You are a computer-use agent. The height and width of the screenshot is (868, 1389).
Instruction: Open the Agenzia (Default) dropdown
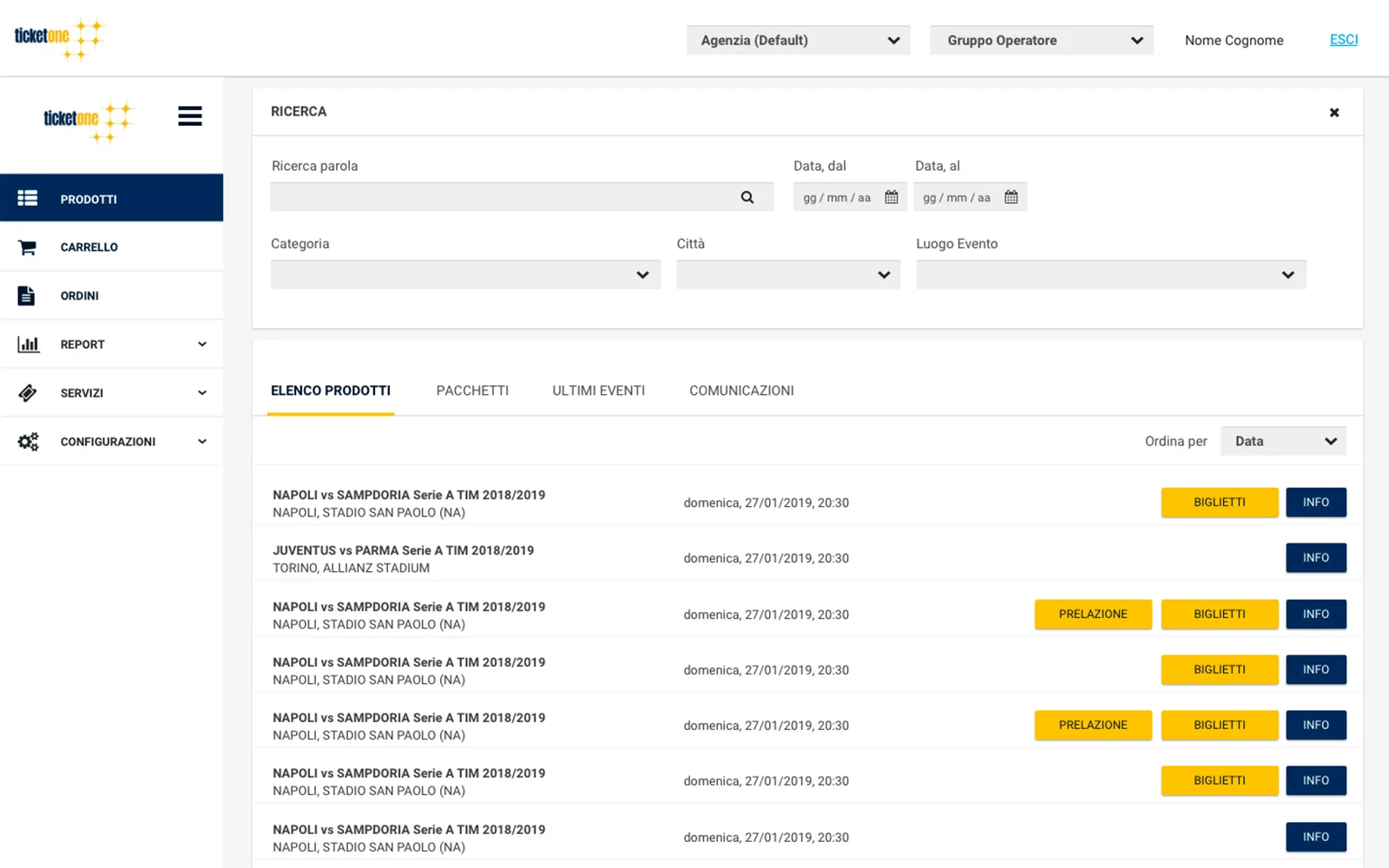798,40
